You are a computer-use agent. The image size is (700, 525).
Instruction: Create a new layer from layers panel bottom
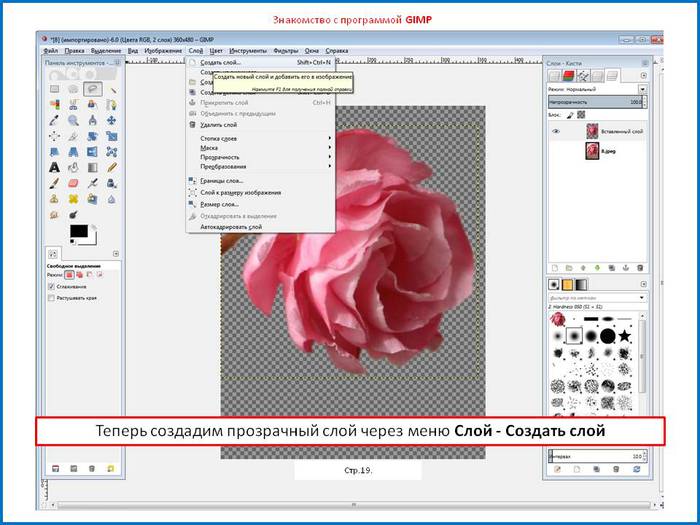555,268
